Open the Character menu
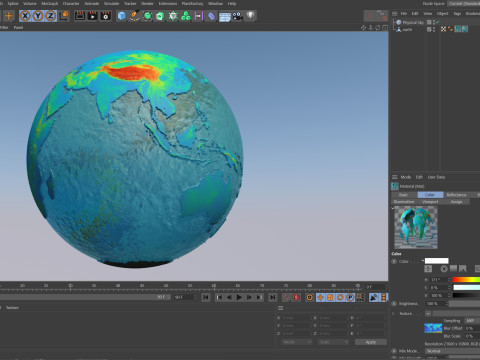The image size is (480, 360). [71, 3]
